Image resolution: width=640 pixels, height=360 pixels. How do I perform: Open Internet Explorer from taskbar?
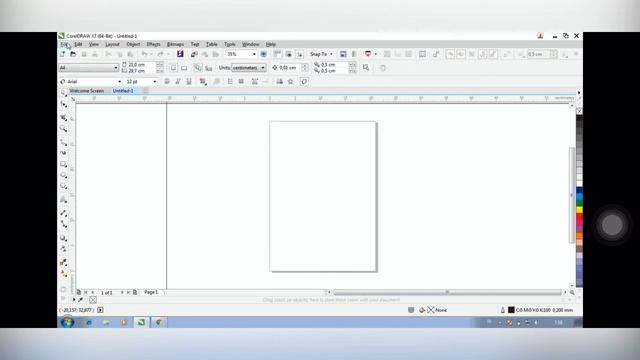[89, 322]
